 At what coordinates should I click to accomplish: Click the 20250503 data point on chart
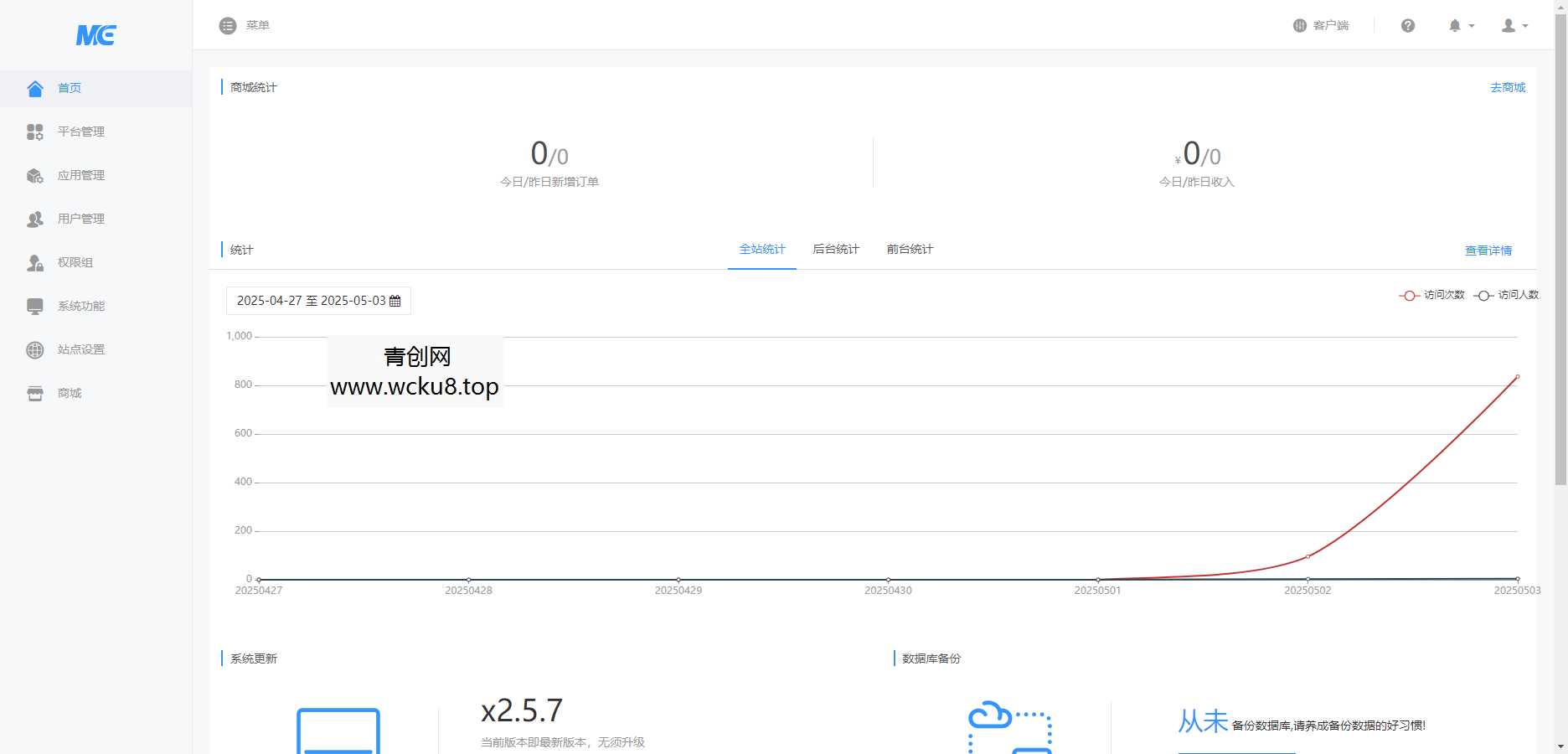coord(1517,377)
